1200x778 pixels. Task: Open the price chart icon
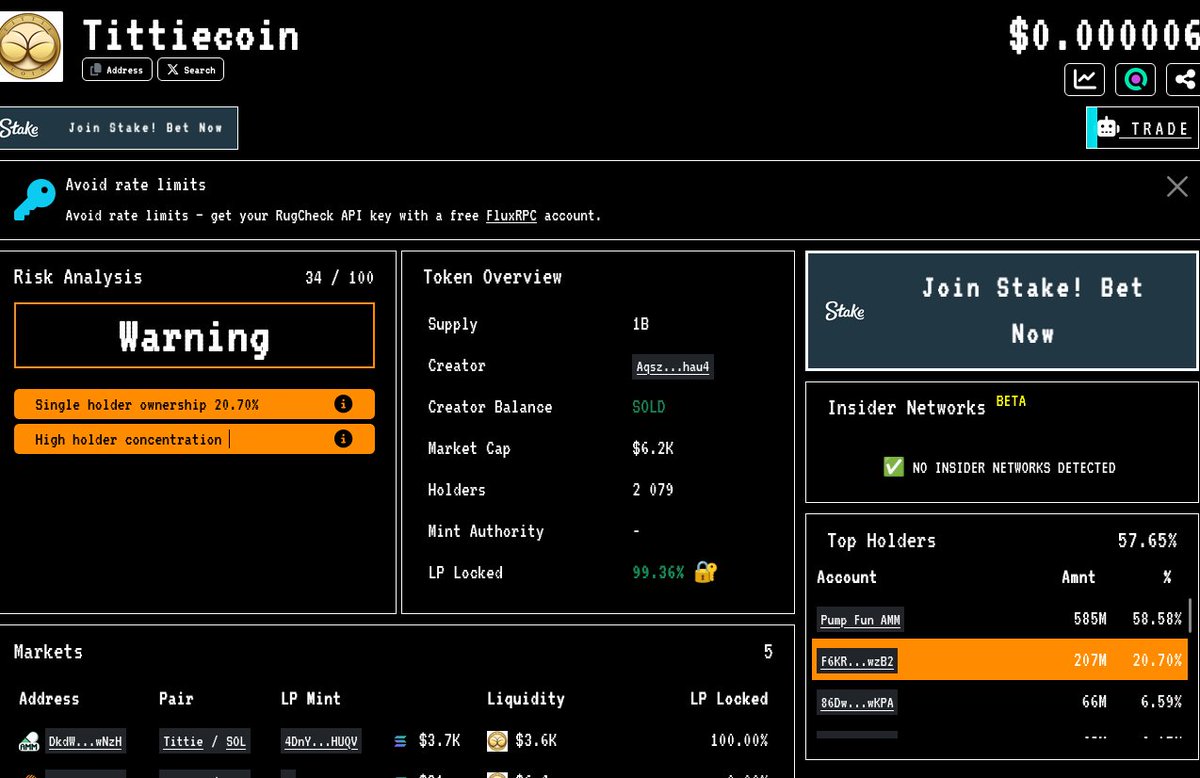coord(1084,79)
